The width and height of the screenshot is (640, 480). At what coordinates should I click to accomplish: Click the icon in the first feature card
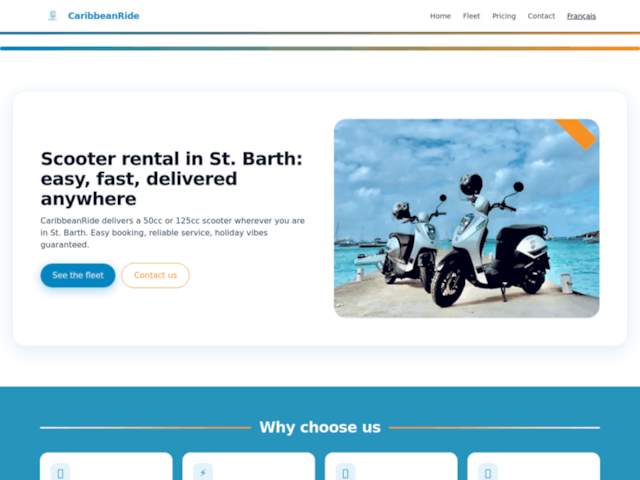60,473
